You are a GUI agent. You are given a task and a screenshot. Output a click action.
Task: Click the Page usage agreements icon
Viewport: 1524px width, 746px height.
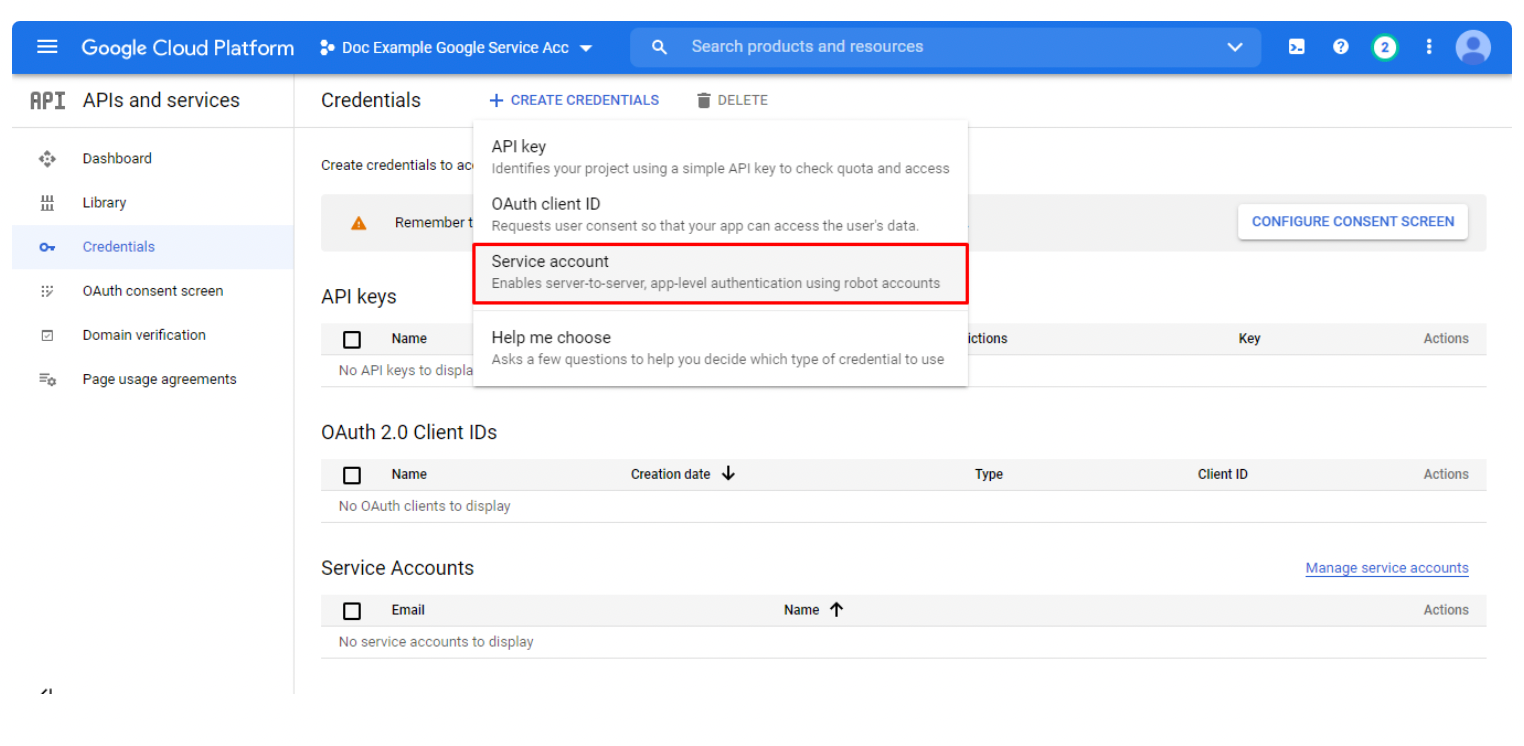[47, 379]
